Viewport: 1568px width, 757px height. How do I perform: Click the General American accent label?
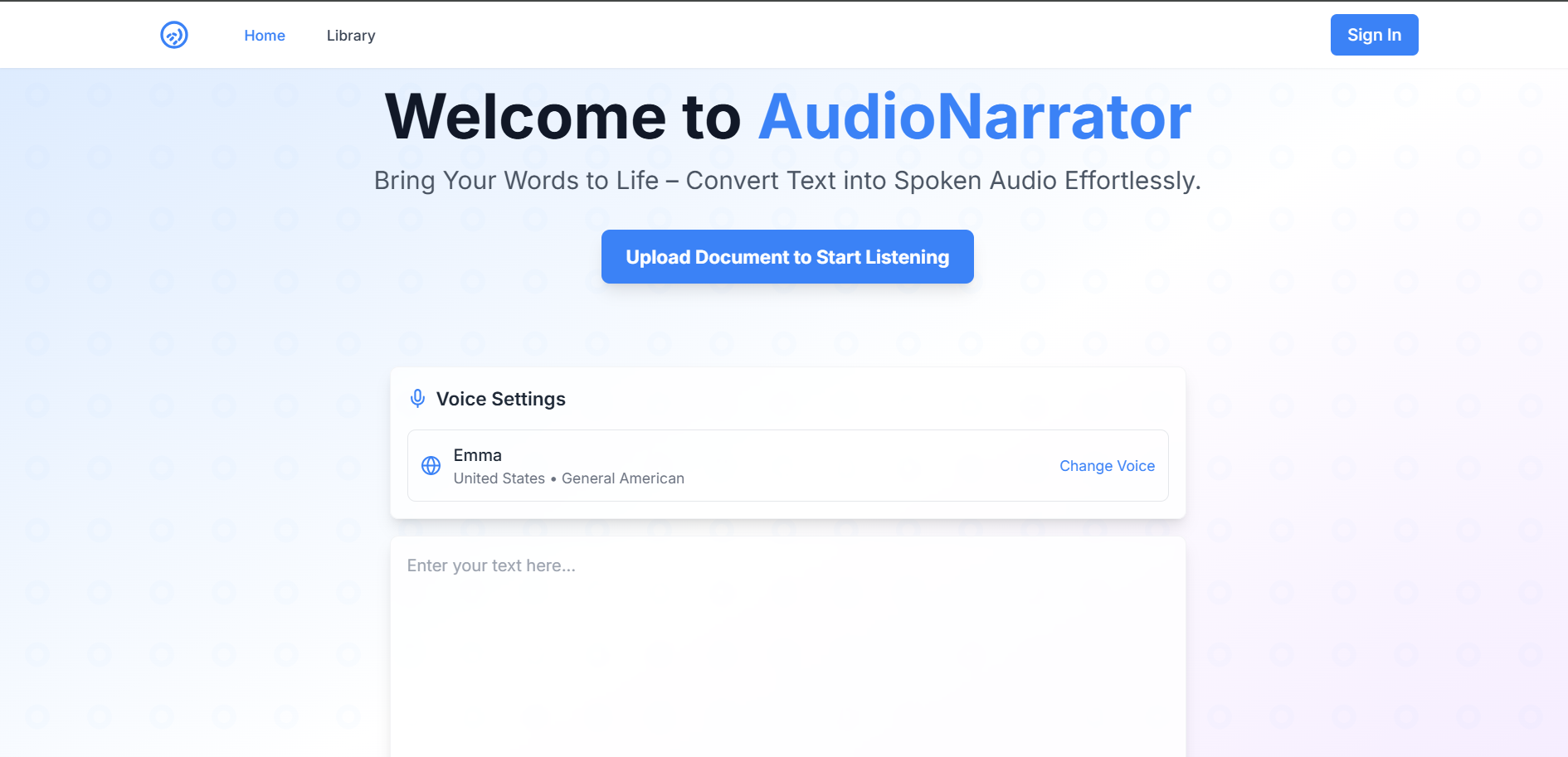[x=623, y=478]
